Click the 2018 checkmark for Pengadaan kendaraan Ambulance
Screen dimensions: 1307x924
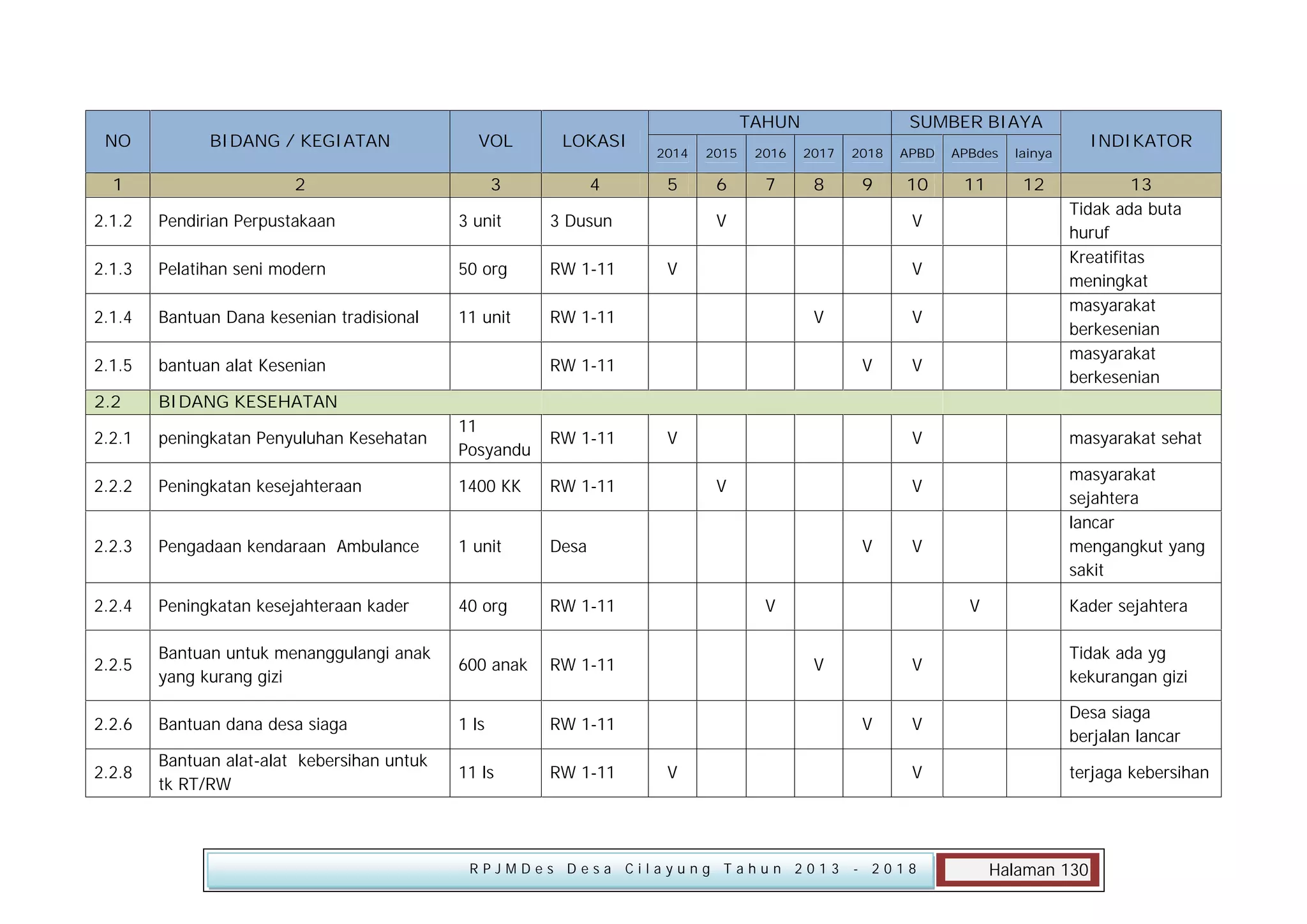click(867, 546)
